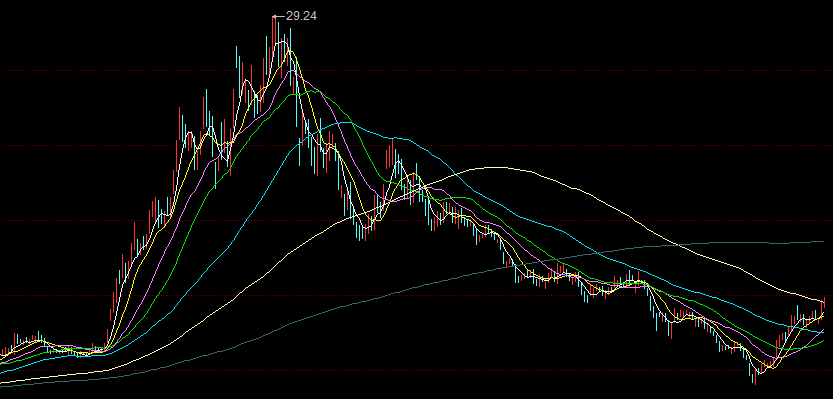The height and width of the screenshot is (399, 833).
Task: Select the first candlestick at the left edge
Action: (x=2, y=352)
